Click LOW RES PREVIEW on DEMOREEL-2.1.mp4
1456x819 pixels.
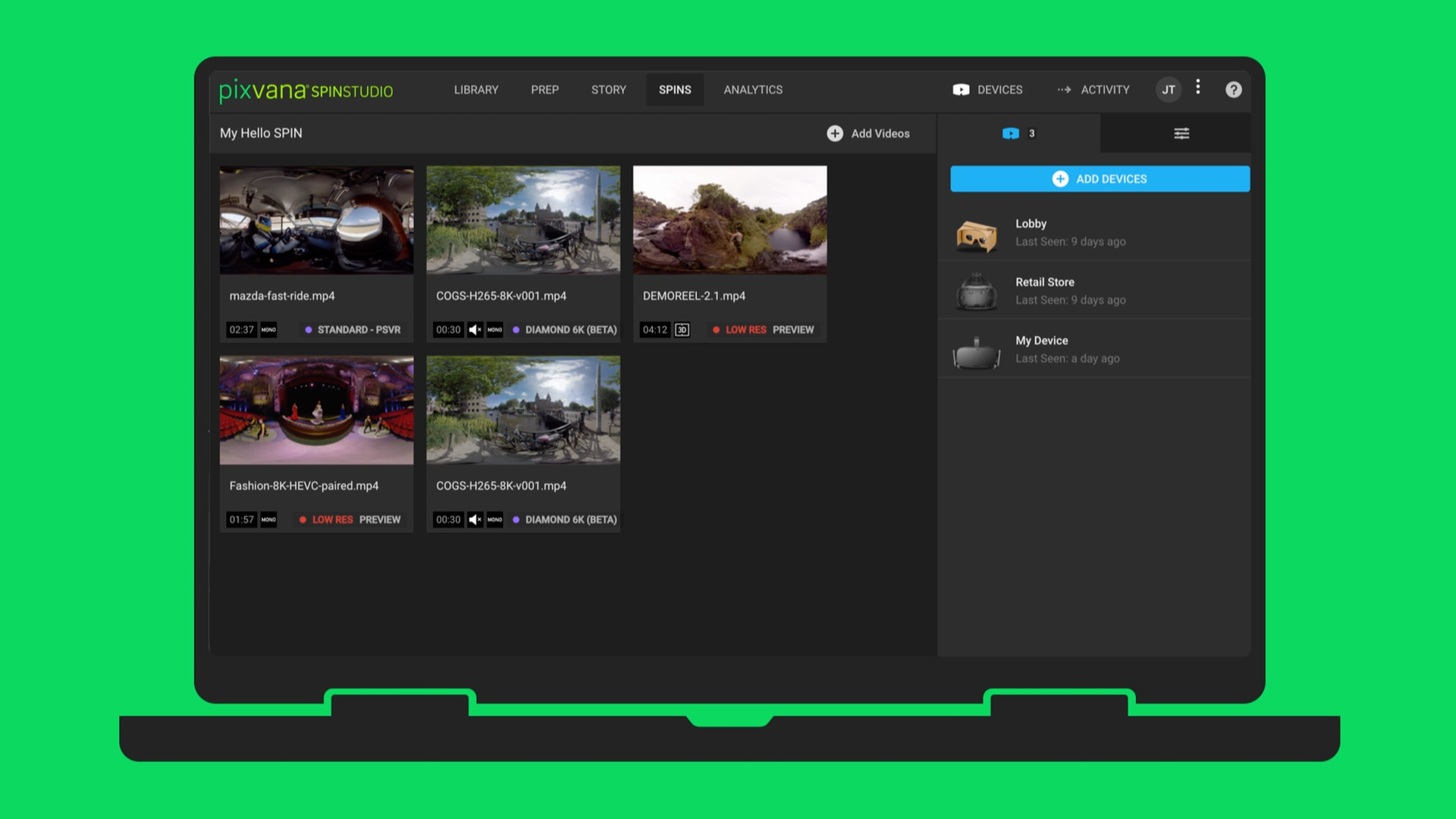(x=763, y=330)
